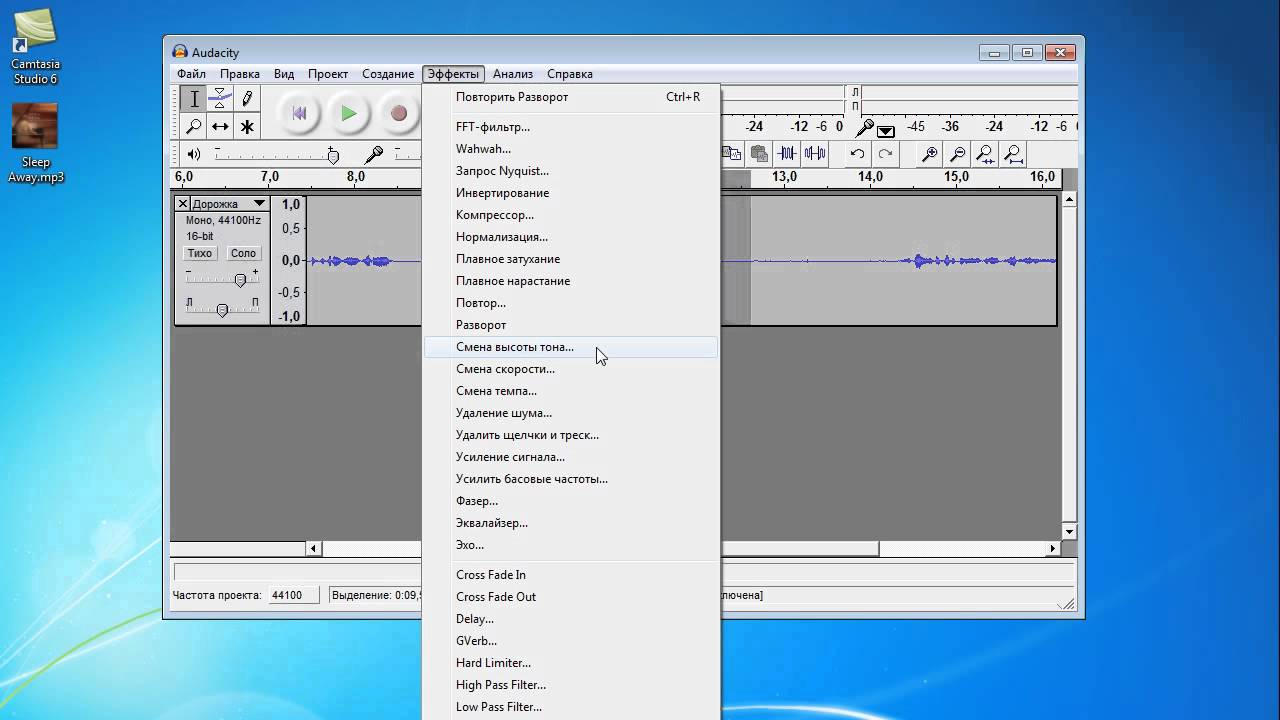Screen dimensions: 1280x720
Task: Redo the last undone action
Action: 885,154
